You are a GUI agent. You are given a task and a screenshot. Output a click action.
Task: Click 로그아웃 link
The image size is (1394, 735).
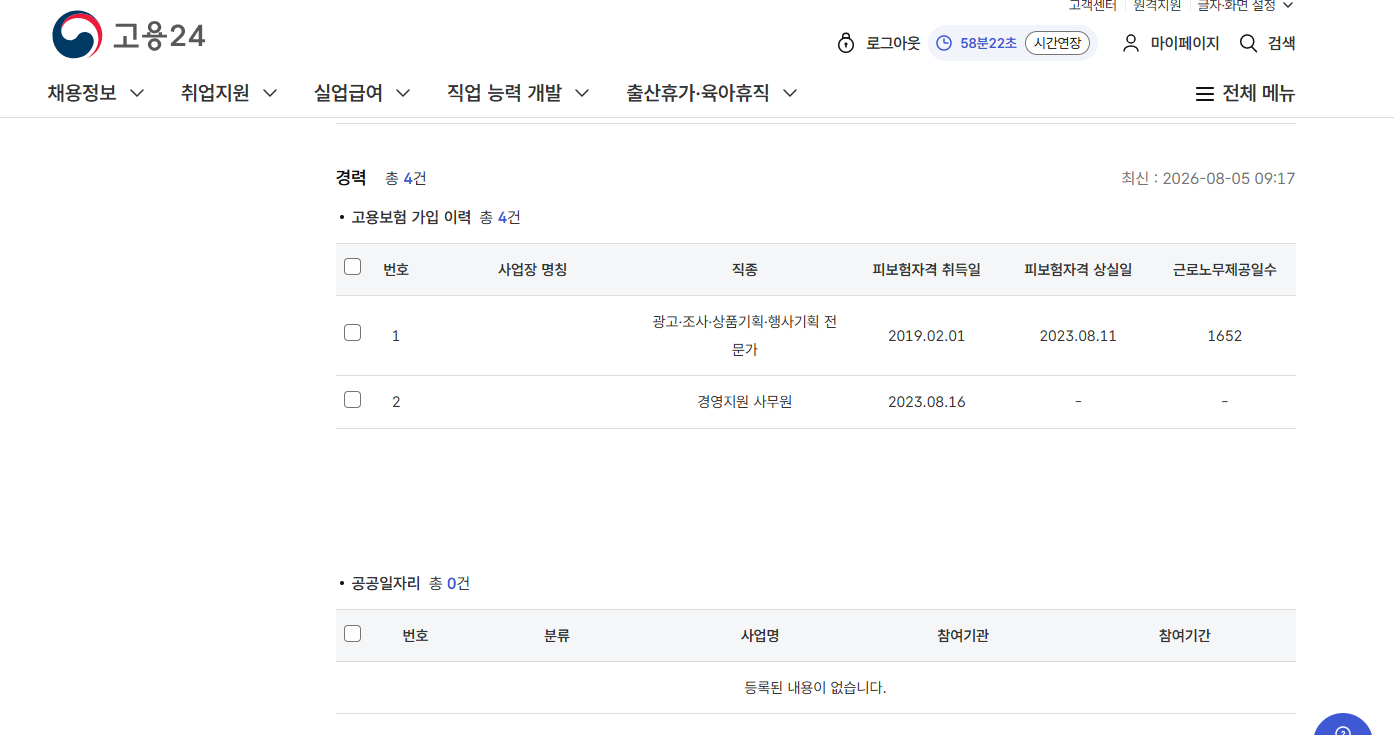coord(893,43)
